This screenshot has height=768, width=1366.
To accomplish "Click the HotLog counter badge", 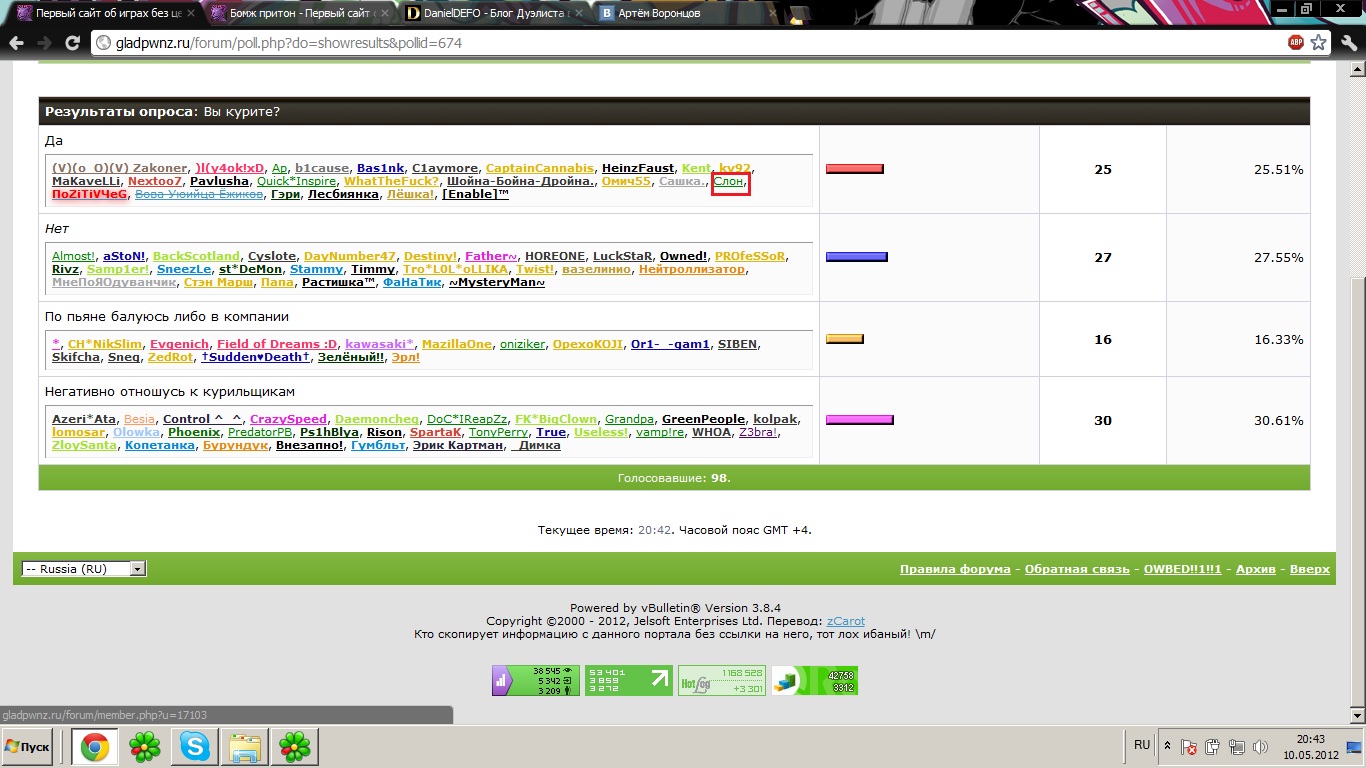I will click(721, 680).
